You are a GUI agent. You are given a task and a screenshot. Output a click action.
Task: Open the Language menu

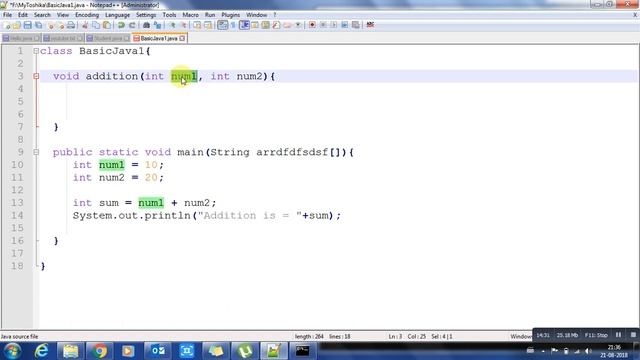click(x=117, y=15)
